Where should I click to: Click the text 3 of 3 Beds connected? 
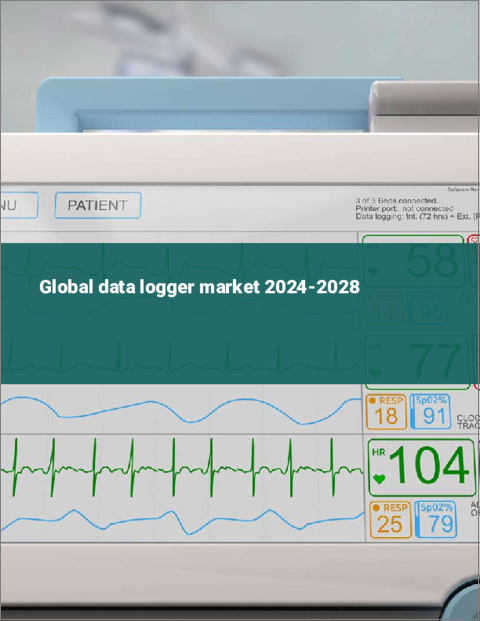tap(396, 200)
